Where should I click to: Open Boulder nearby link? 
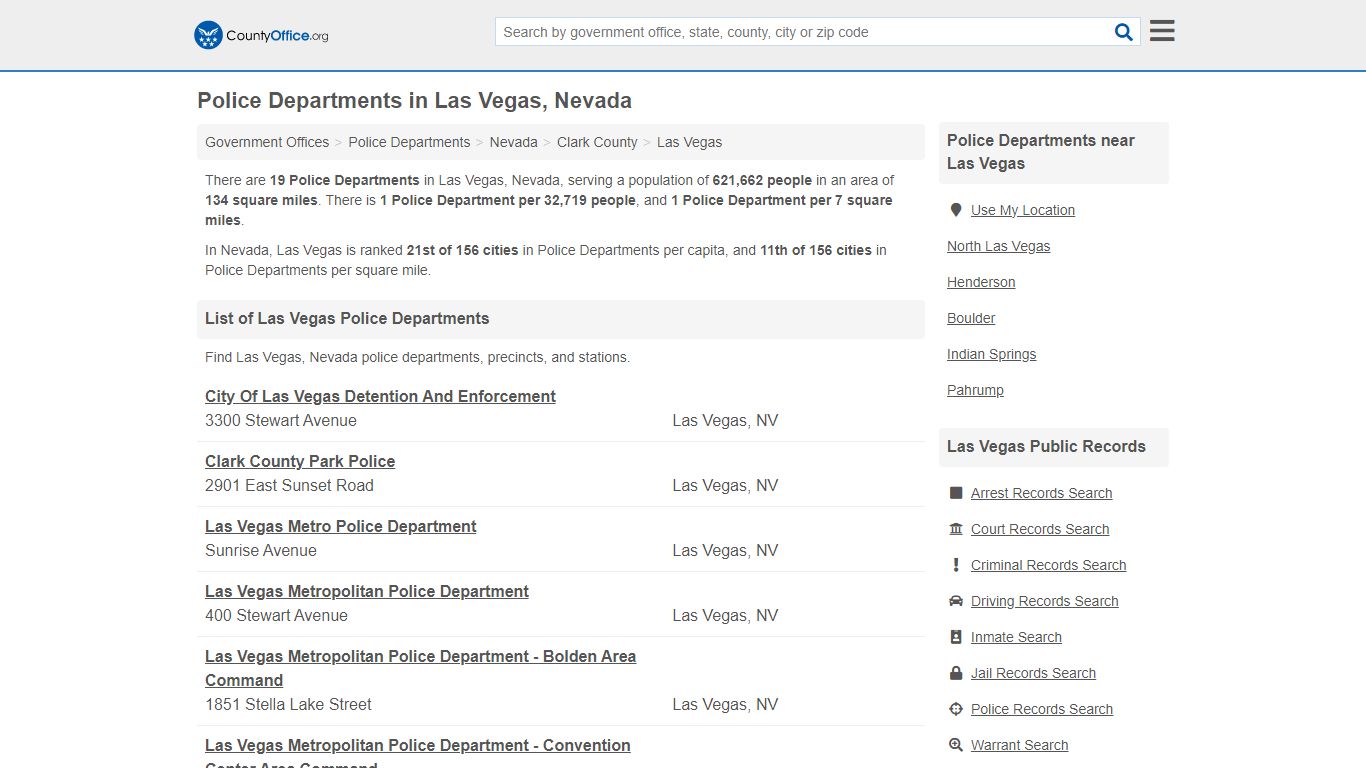[x=971, y=318]
